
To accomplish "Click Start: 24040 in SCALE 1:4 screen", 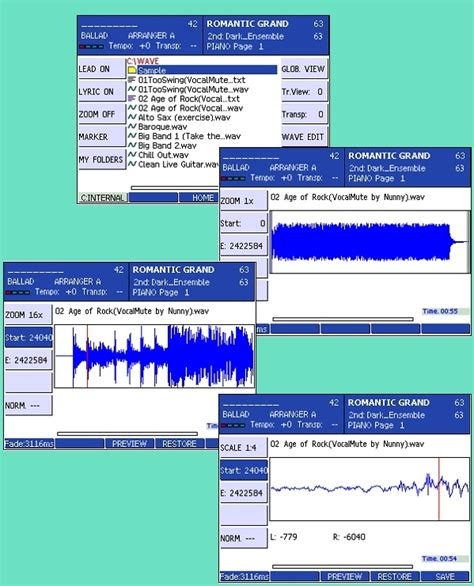I will pos(244,471).
